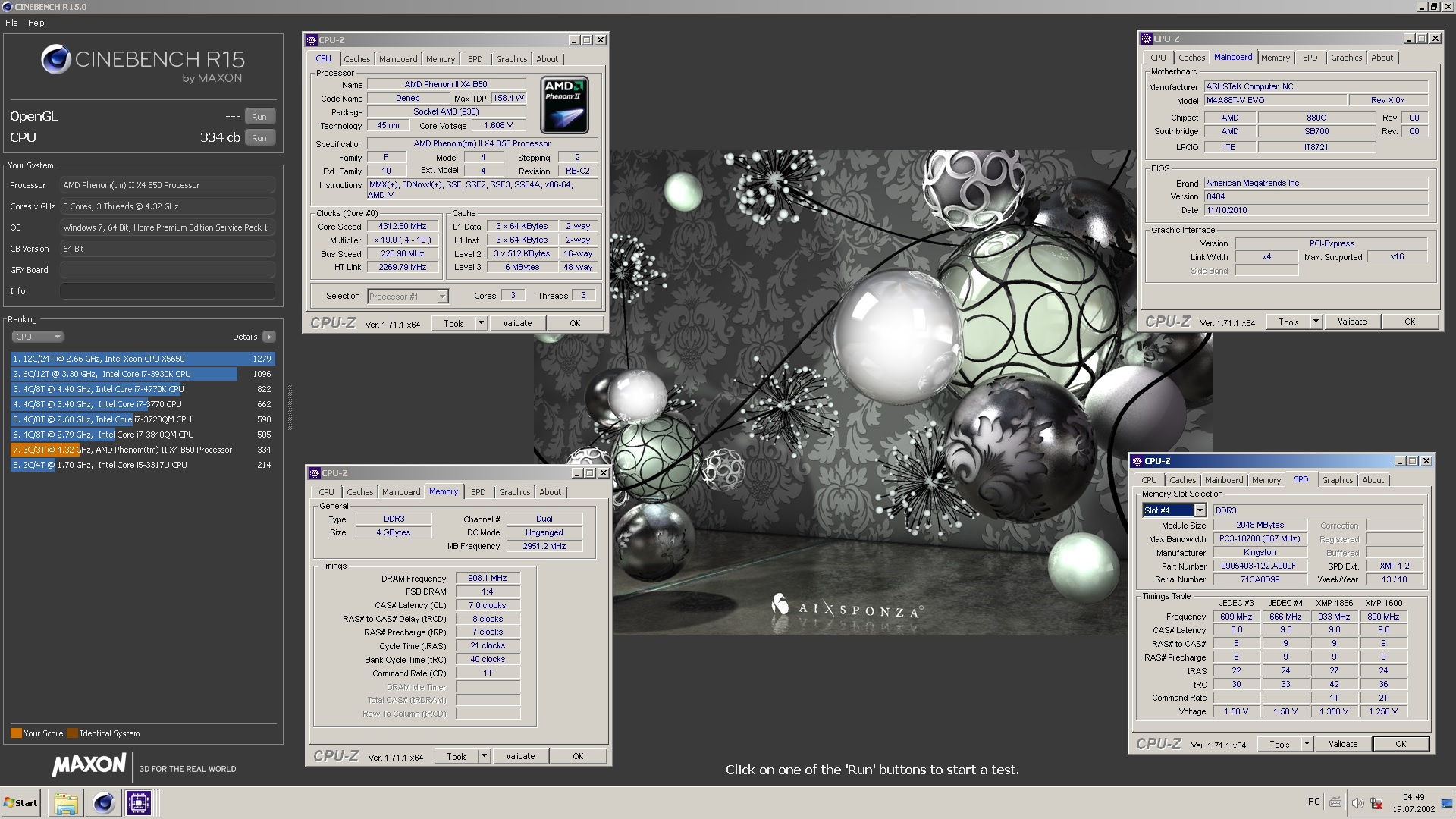Click the AMD Phenom II logo in CPU-Z
The width and height of the screenshot is (1456, 819).
pyautogui.click(x=565, y=105)
